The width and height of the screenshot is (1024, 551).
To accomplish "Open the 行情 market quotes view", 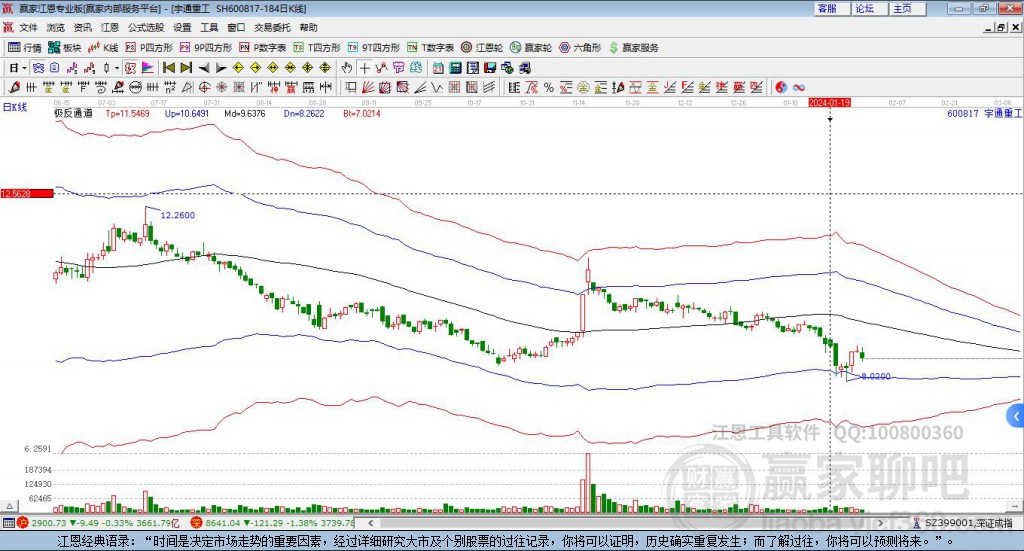I will (x=24, y=48).
